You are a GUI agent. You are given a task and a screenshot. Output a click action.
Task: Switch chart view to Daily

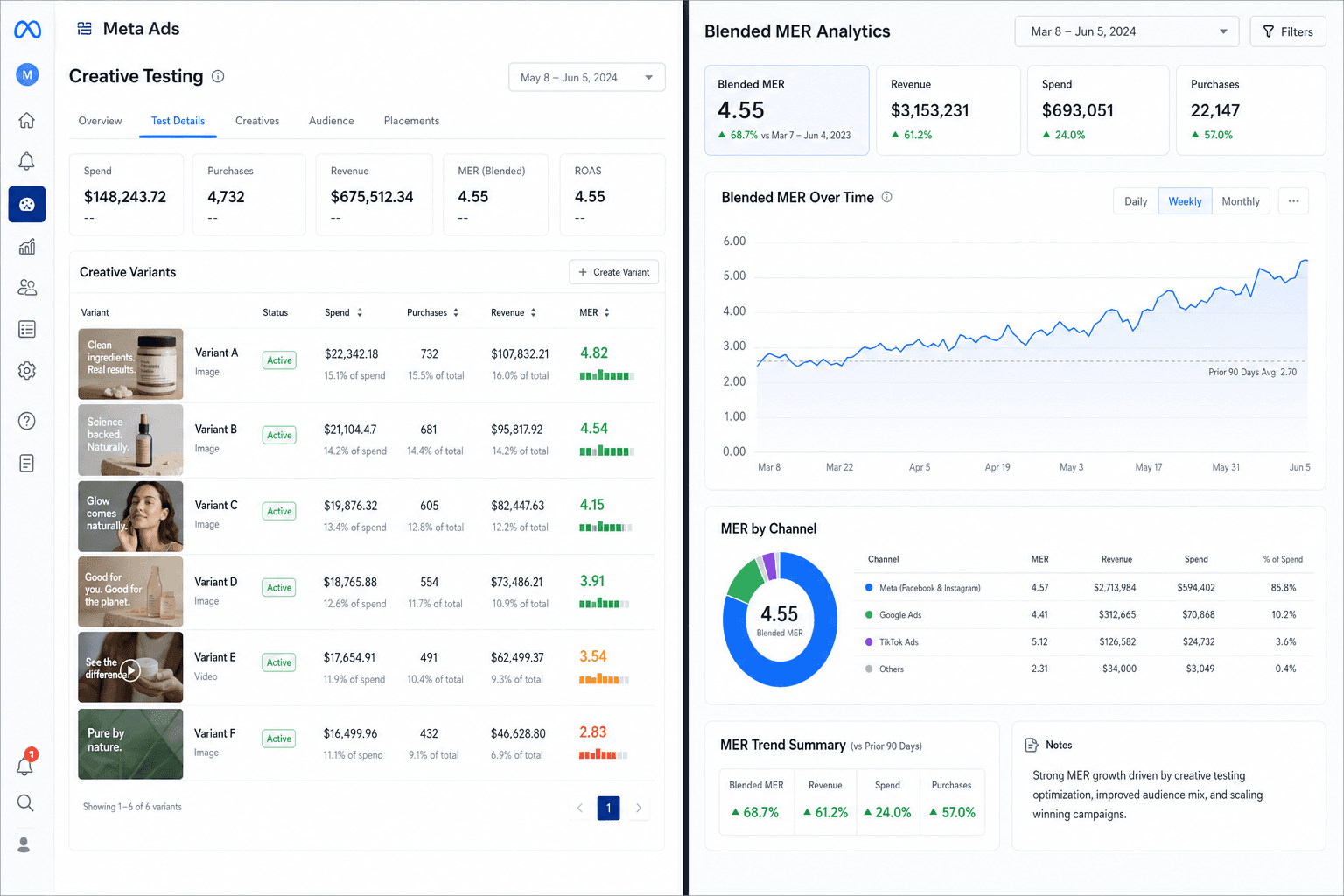(x=1136, y=201)
